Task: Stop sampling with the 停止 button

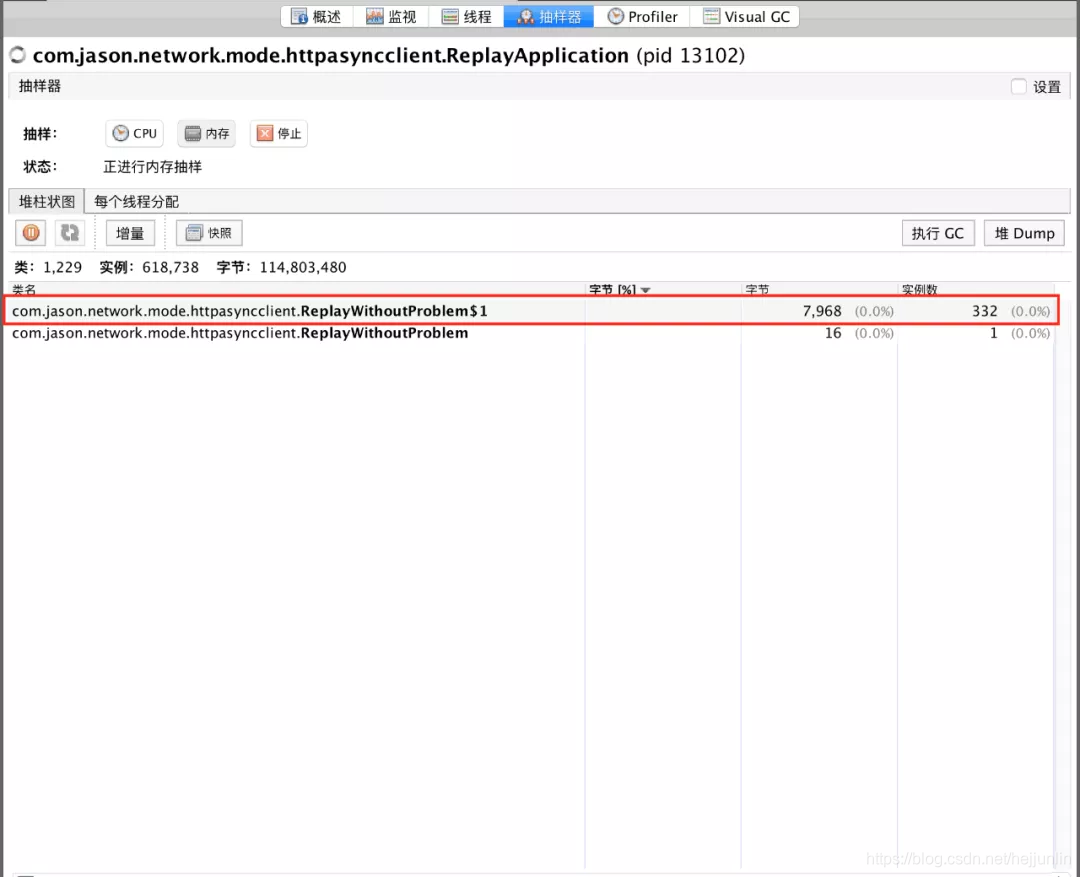Action: point(279,134)
